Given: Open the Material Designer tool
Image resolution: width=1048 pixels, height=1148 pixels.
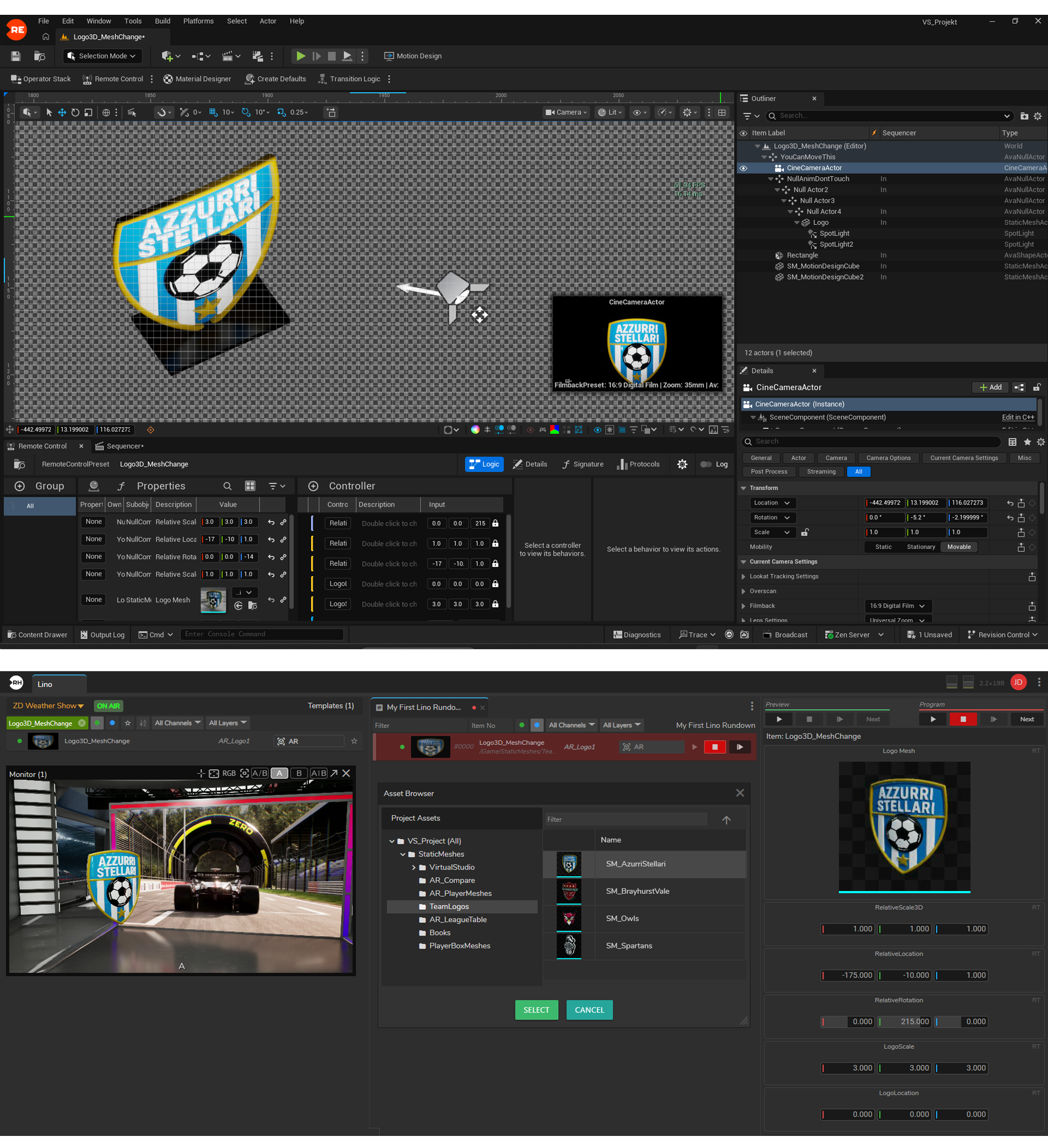Looking at the screenshot, I should pyautogui.click(x=197, y=79).
